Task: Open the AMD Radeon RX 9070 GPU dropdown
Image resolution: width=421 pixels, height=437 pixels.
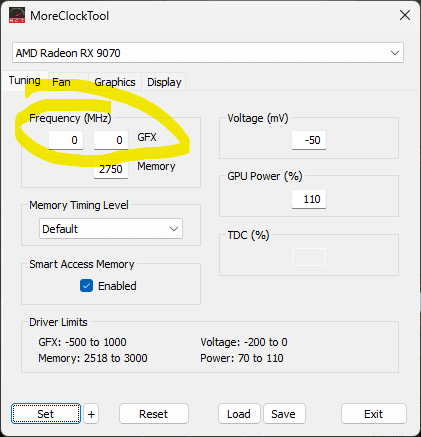Action: click(208, 53)
